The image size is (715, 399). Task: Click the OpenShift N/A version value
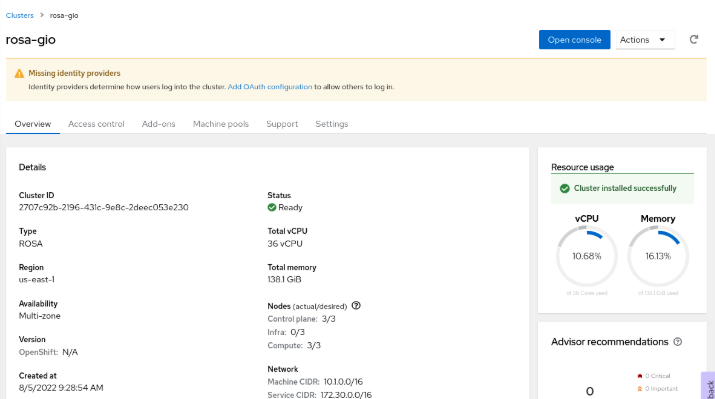coord(70,352)
